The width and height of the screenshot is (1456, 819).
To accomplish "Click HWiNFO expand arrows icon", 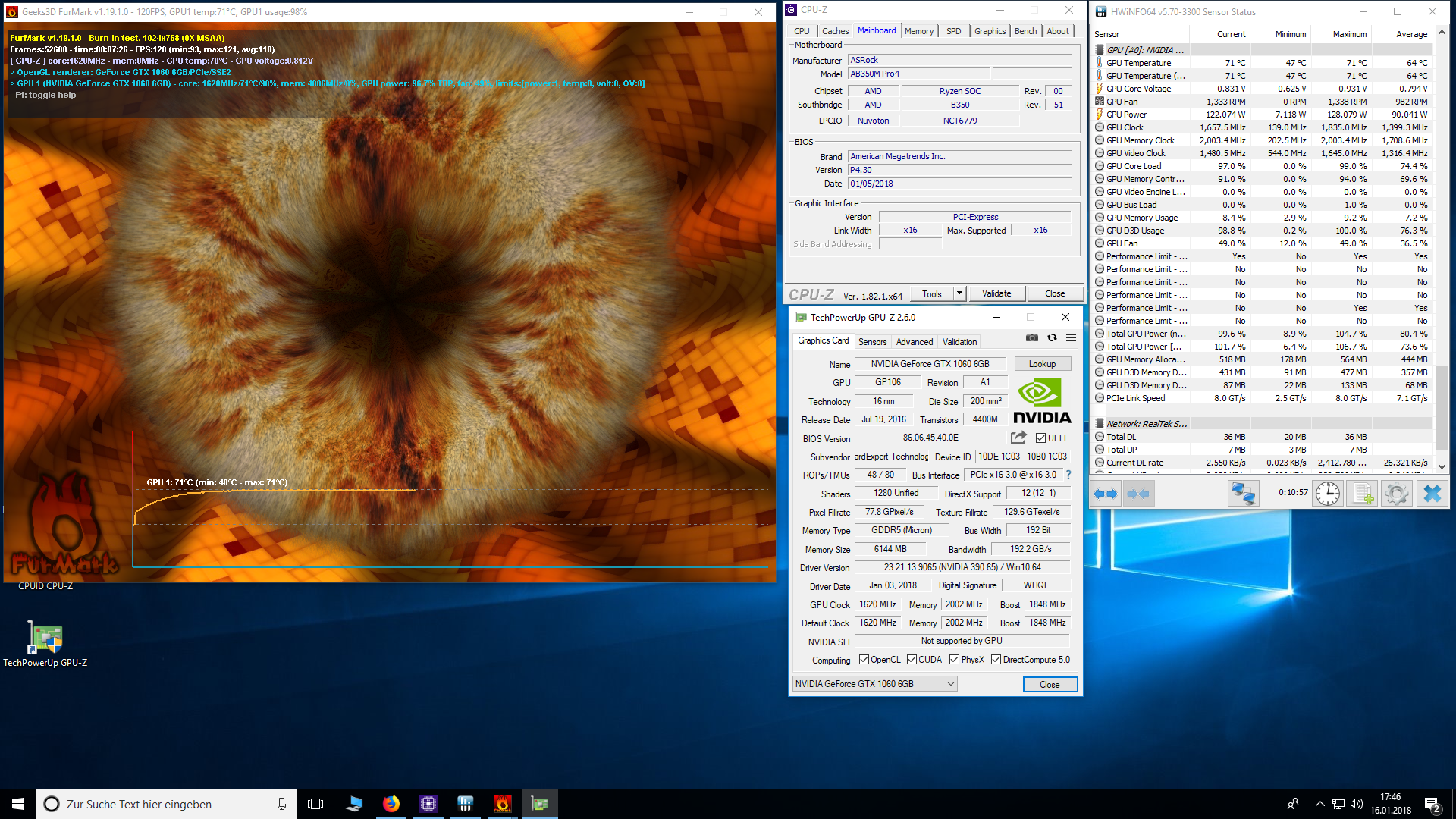I will click(x=1106, y=494).
